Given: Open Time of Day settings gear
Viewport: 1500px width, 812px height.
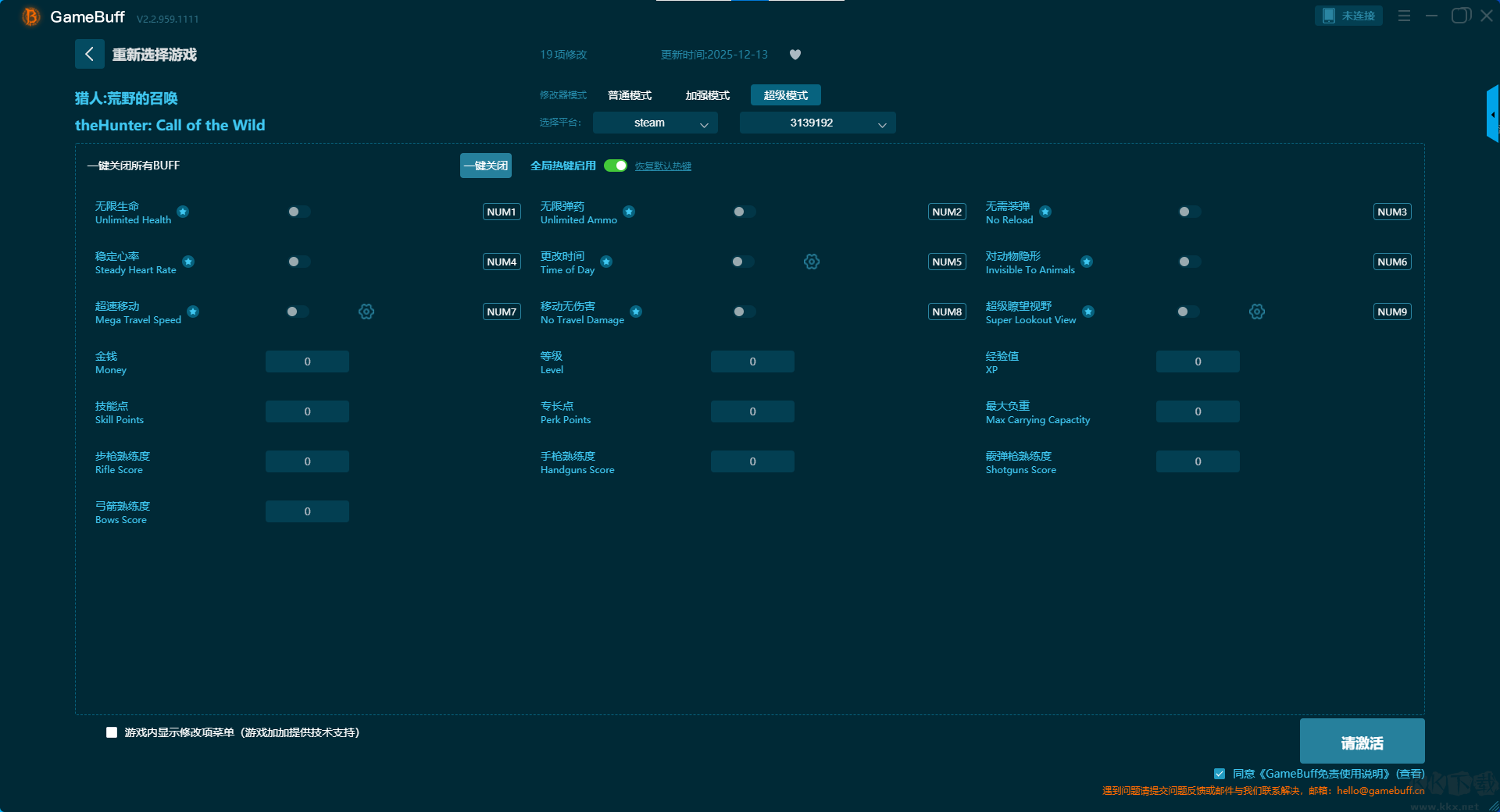Looking at the screenshot, I should 811,262.
